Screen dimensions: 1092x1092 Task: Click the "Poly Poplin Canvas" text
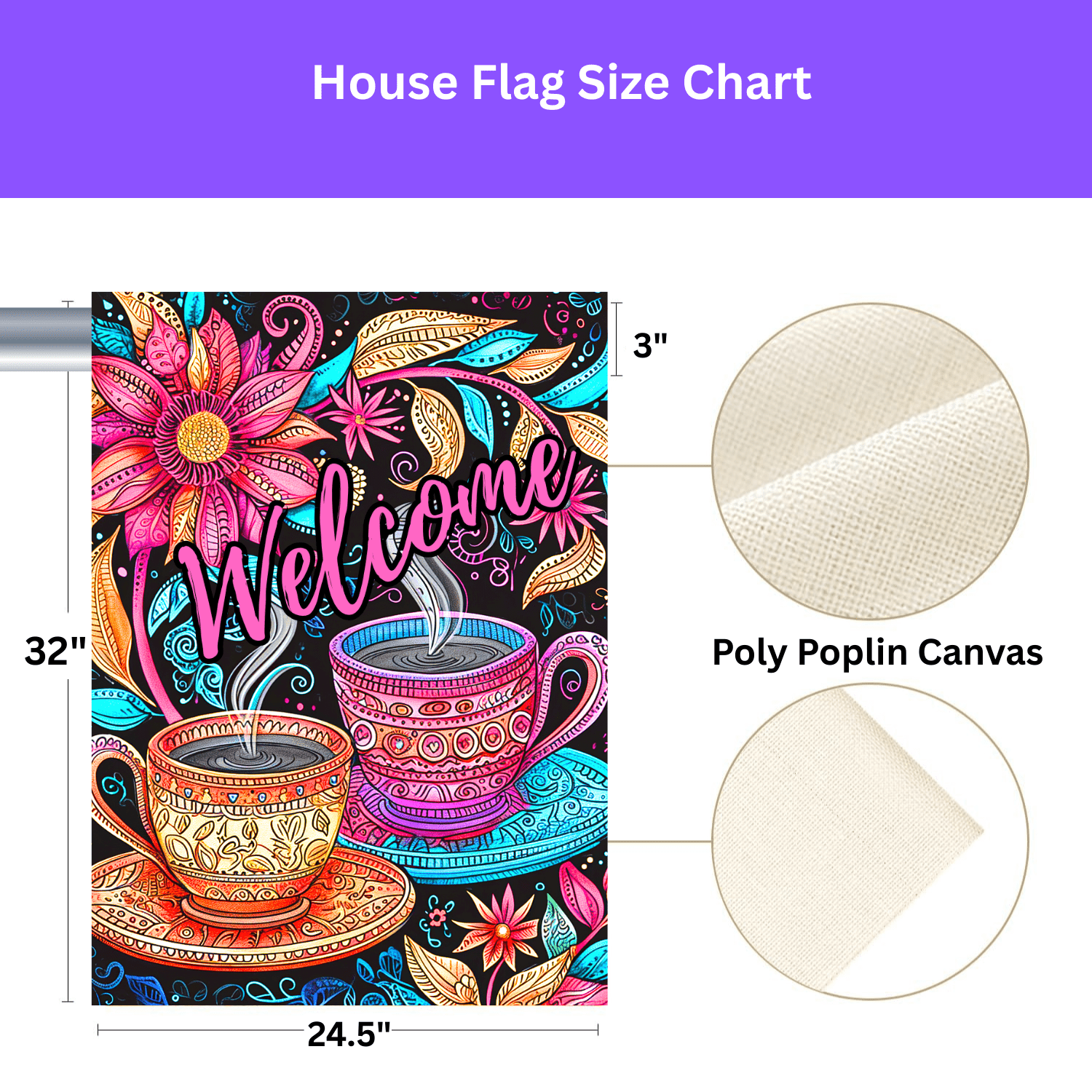tap(877, 652)
